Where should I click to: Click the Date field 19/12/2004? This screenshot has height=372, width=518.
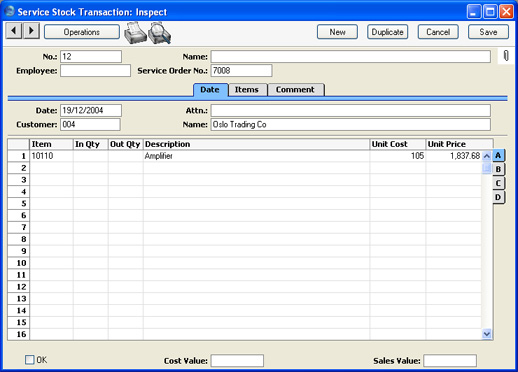(x=91, y=110)
